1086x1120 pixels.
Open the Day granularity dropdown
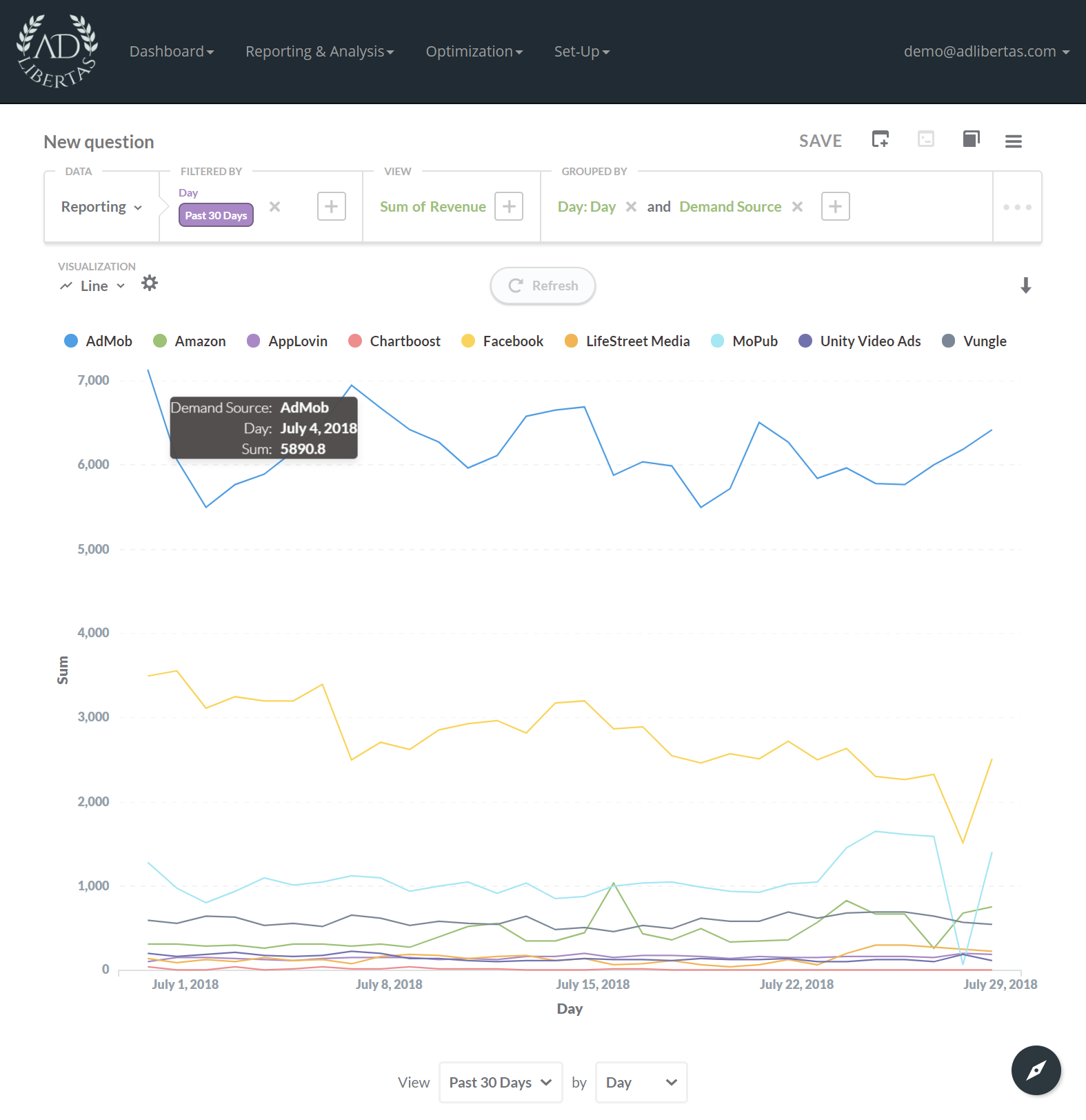point(641,1082)
